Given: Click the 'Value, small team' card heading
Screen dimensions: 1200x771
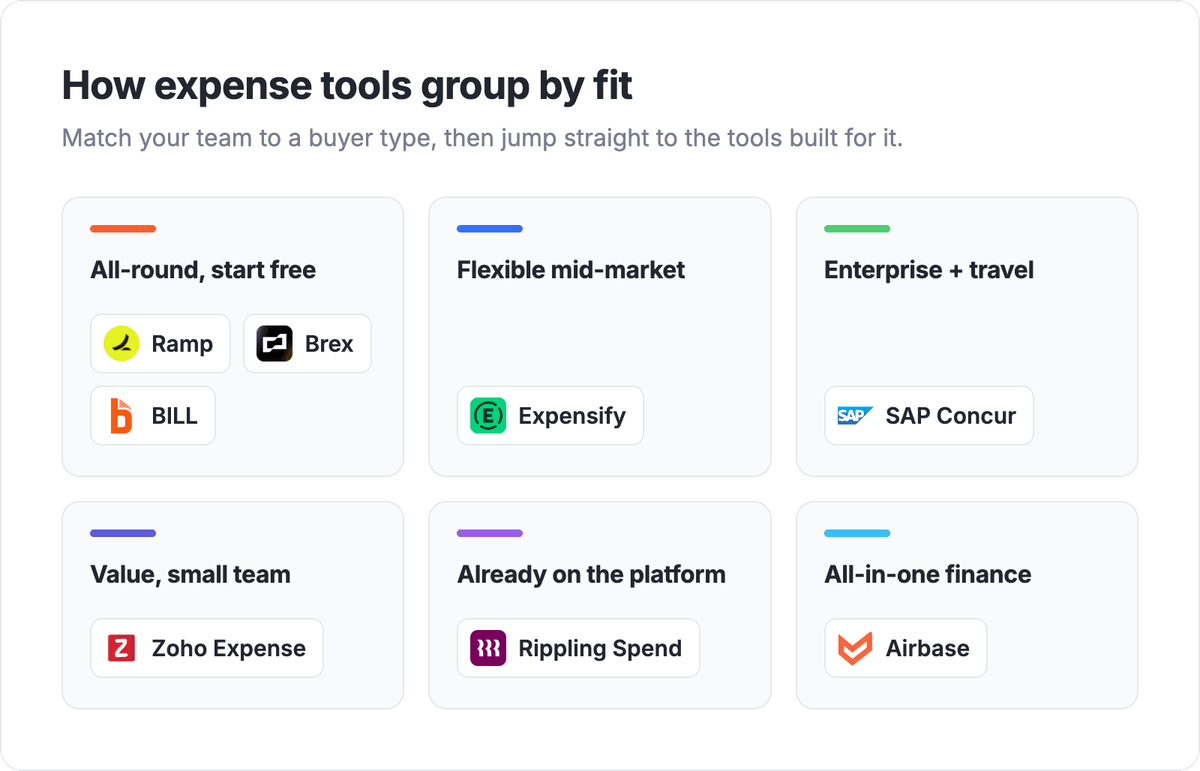Looking at the screenshot, I should [x=190, y=575].
